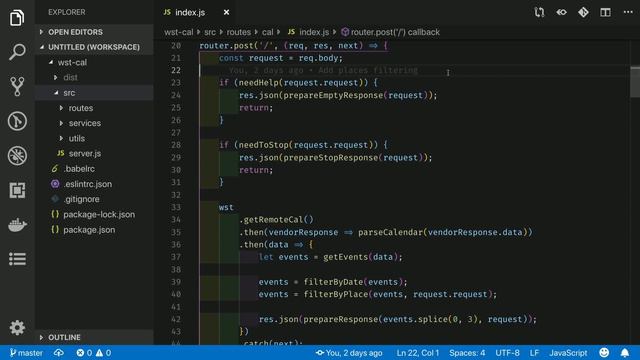This screenshot has width=640, height=360.
Task: Open the Search view in the activity bar
Action: [17, 52]
